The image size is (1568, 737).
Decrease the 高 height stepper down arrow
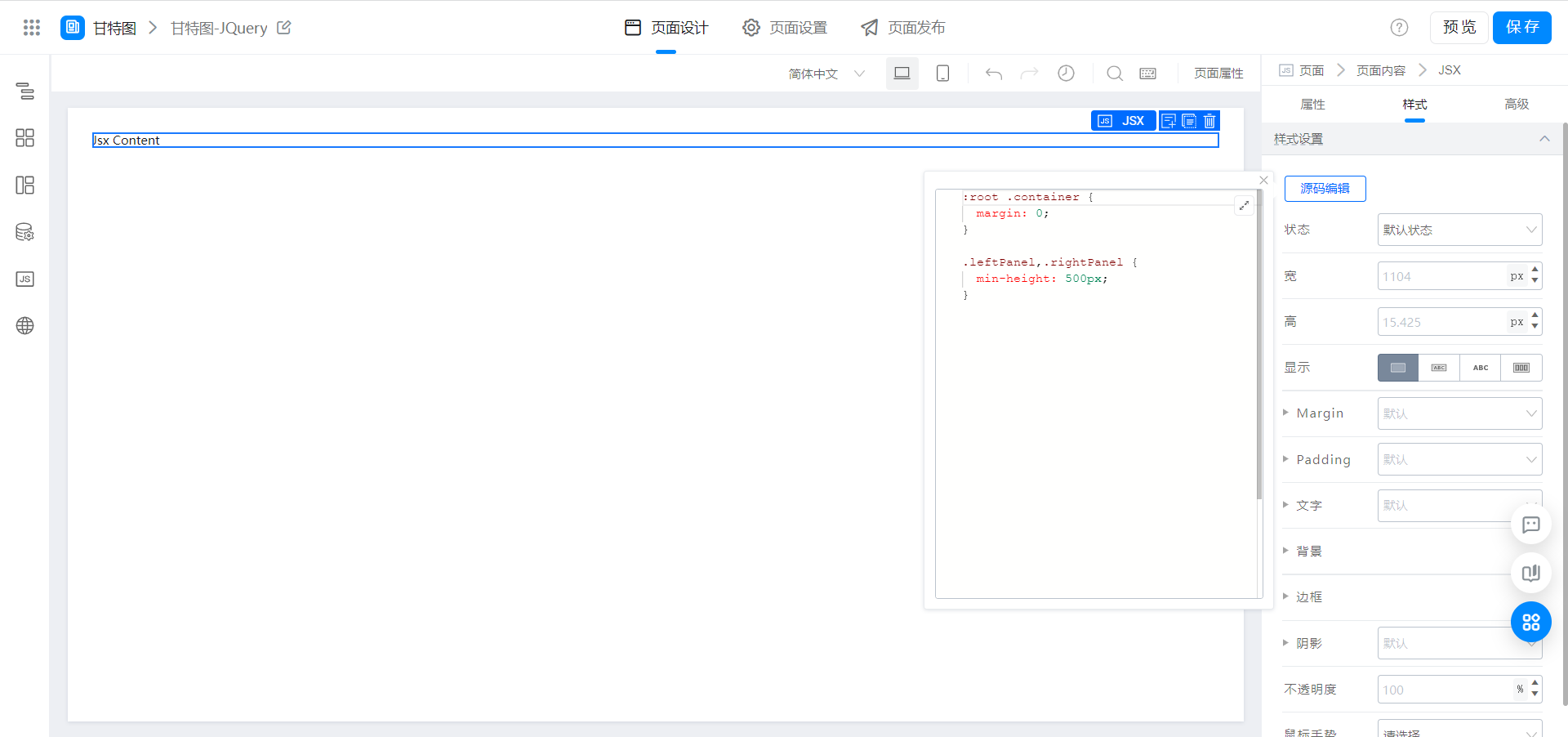click(x=1535, y=327)
